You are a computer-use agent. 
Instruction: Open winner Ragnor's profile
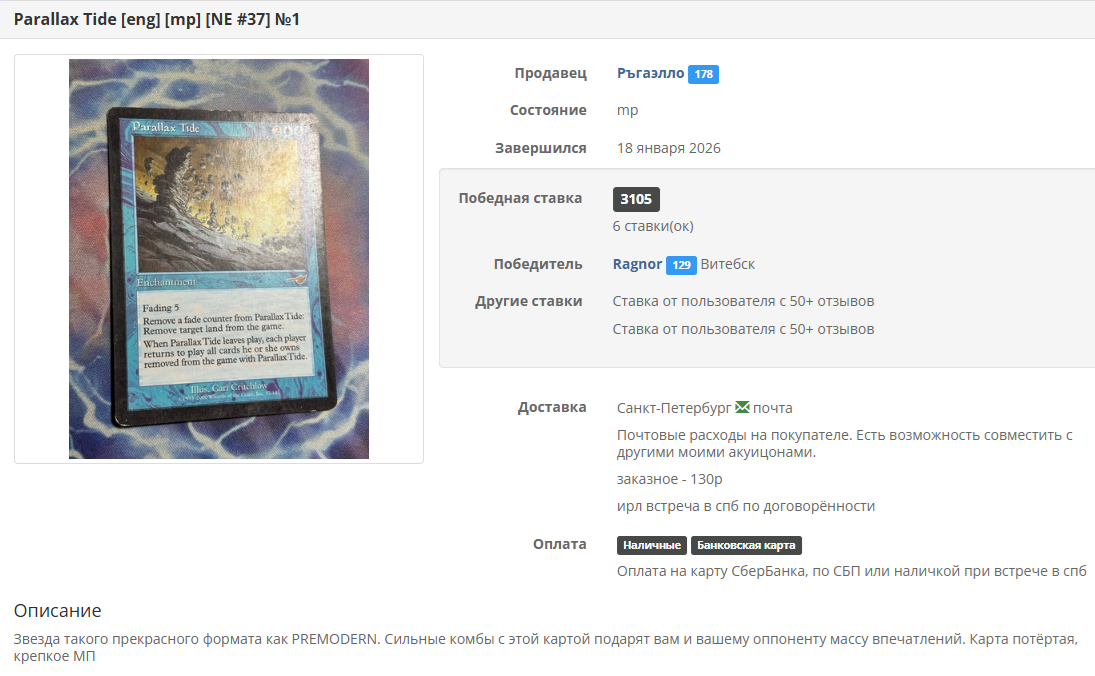pyautogui.click(x=637, y=264)
